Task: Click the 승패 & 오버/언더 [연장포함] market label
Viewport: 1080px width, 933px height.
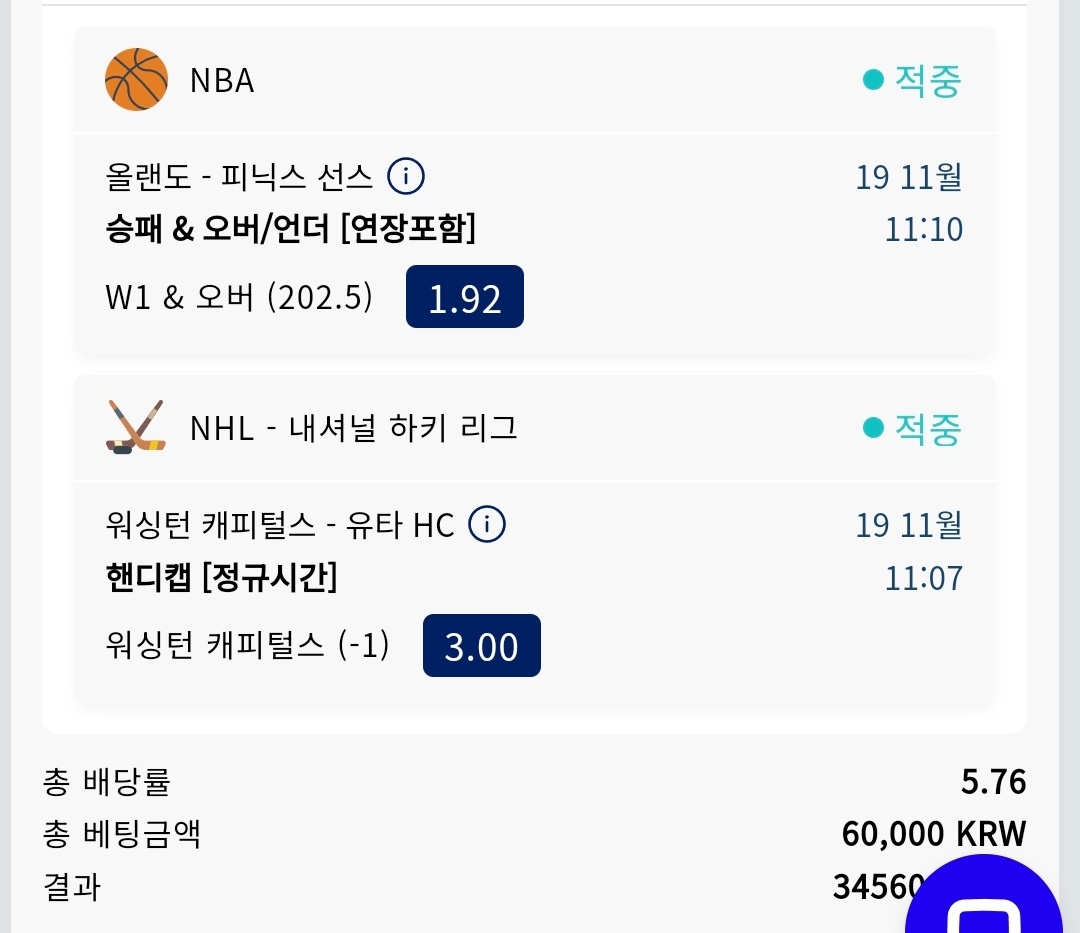Action: pyautogui.click(x=291, y=230)
